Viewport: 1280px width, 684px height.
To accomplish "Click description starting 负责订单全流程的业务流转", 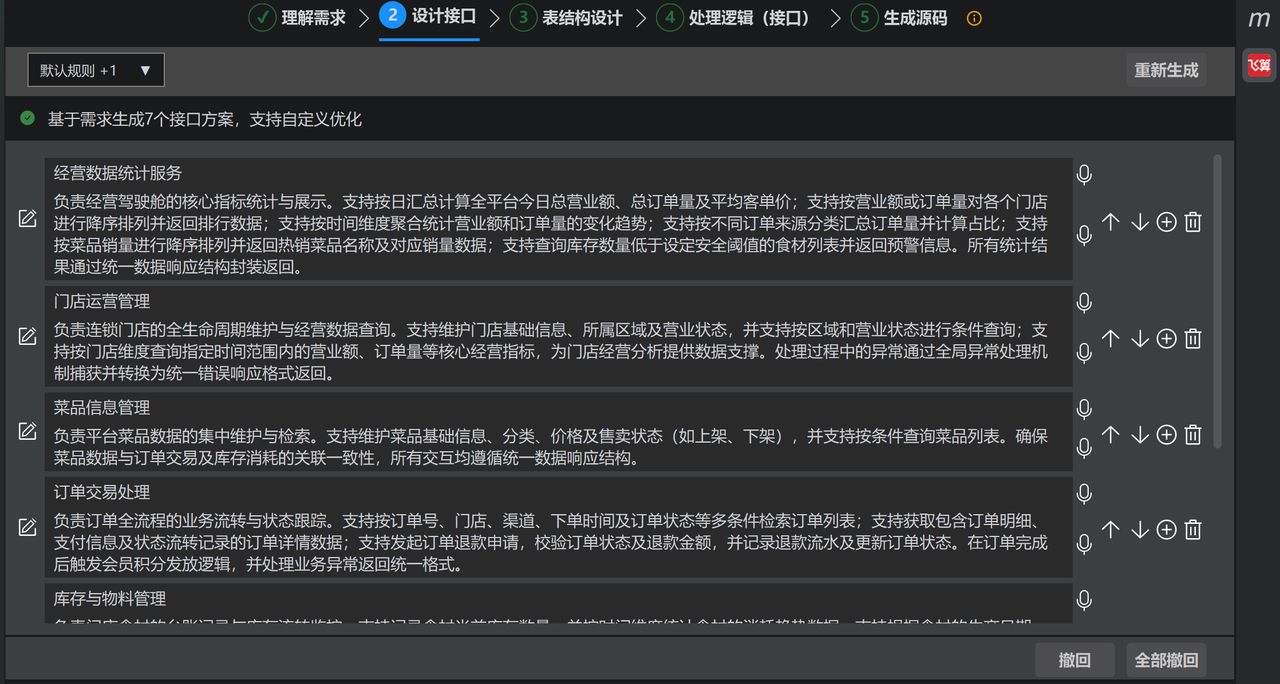I will click(x=551, y=543).
